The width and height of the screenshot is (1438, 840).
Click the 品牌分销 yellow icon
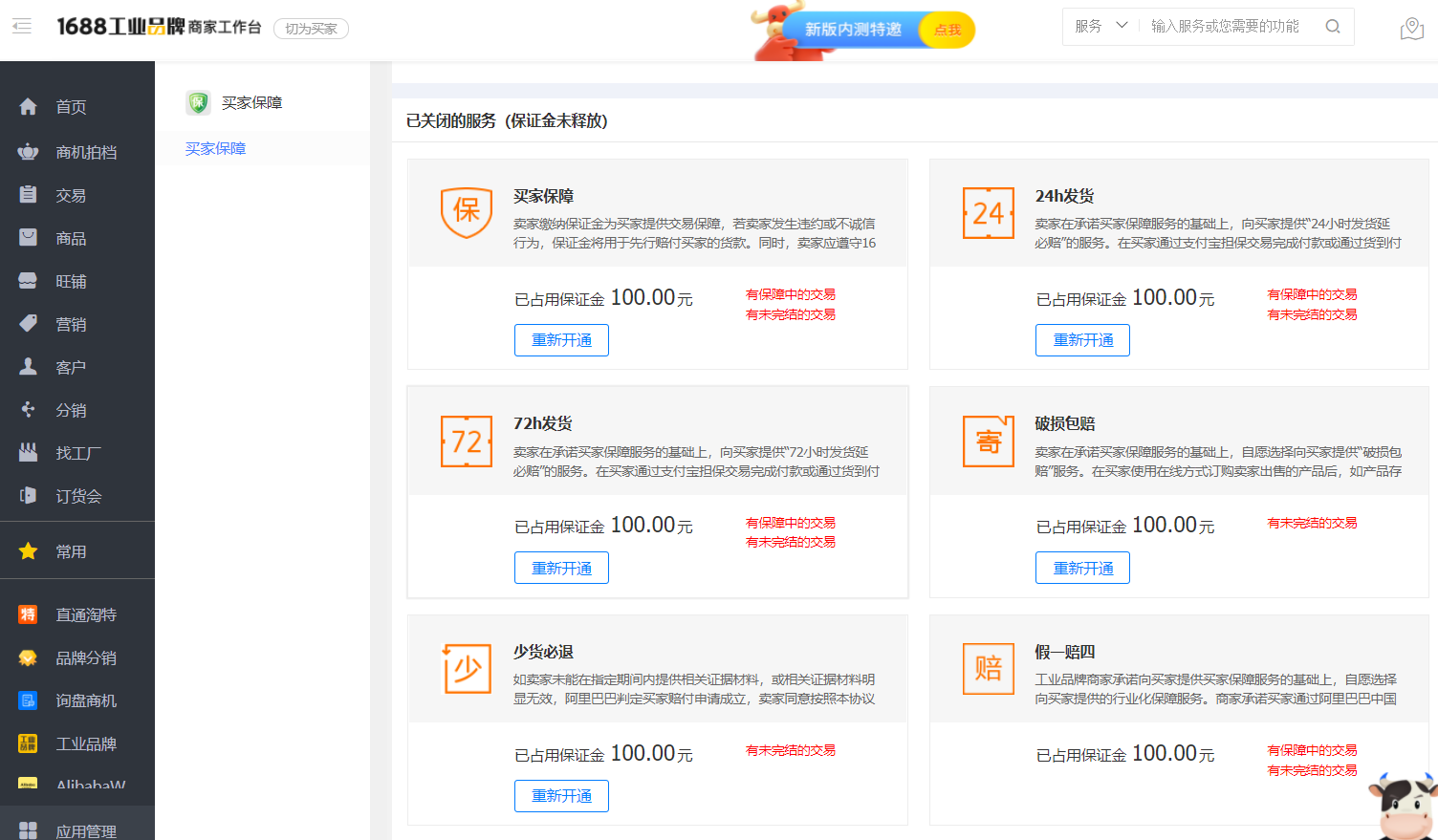pos(29,657)
